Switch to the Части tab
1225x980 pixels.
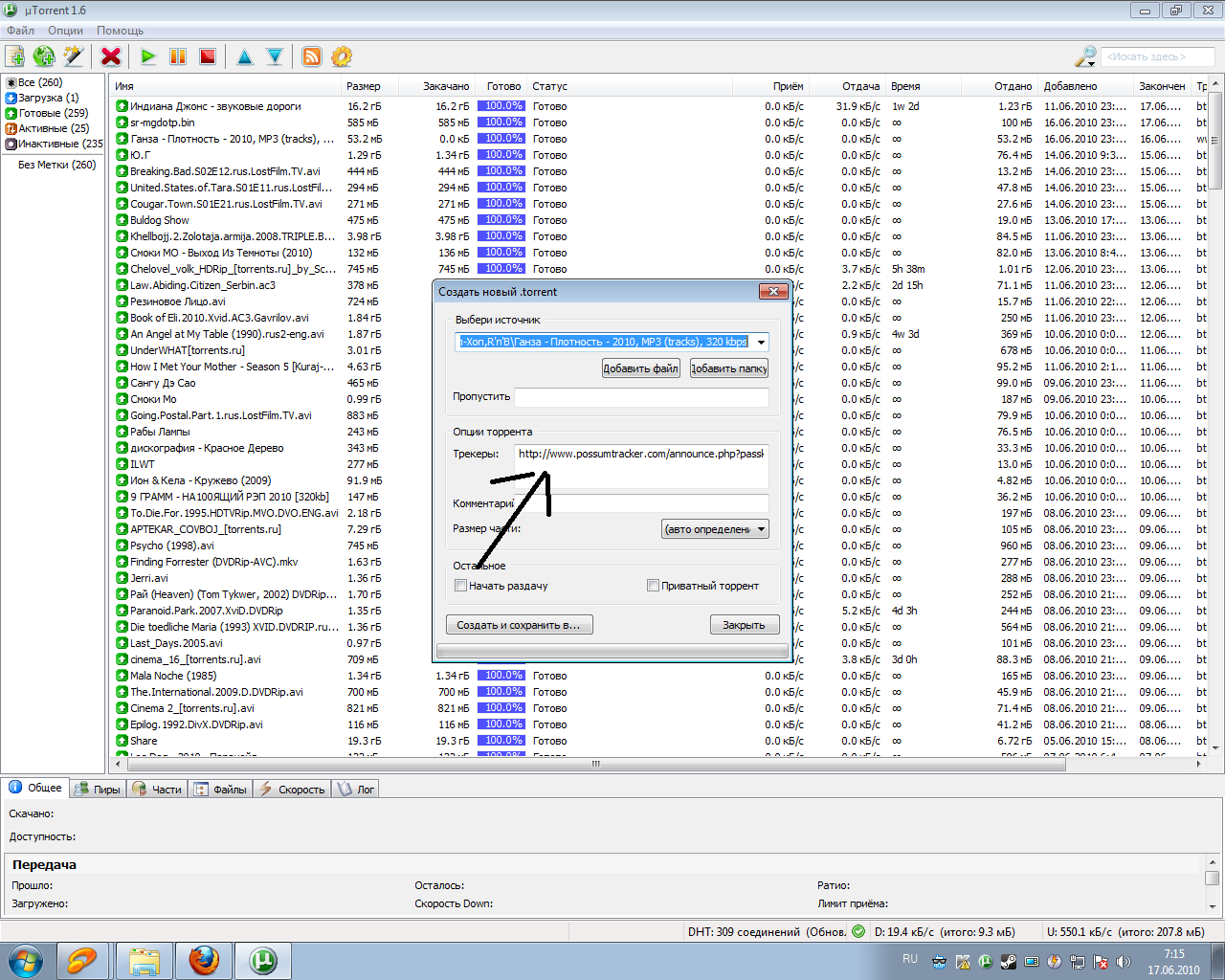point(157,790)
